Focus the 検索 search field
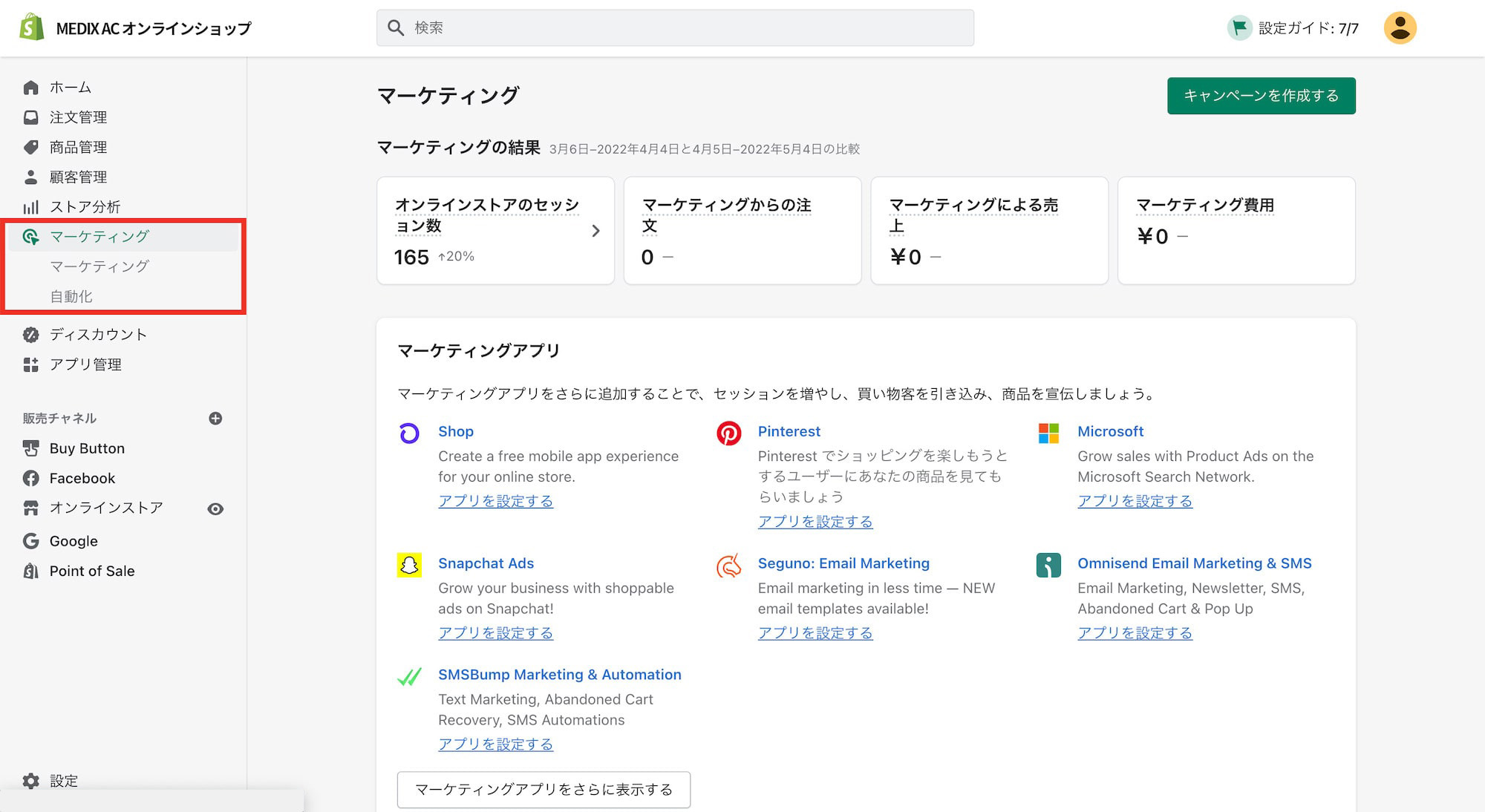 pyautogui.click(x=675, y=27)
